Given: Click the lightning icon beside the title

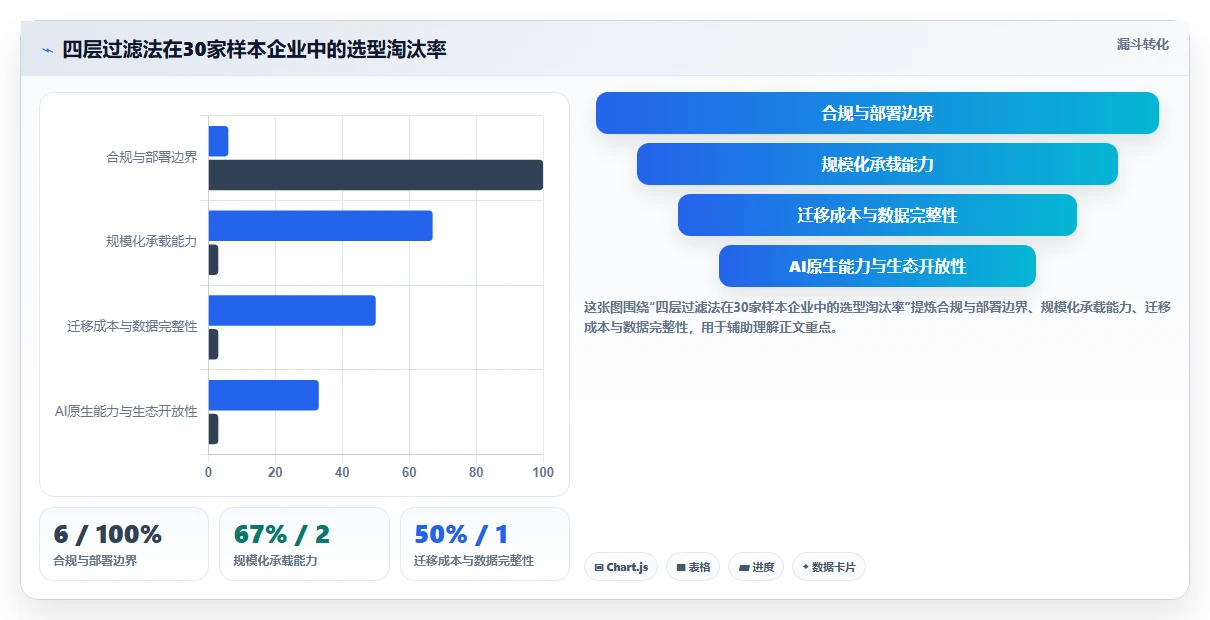Looking at the screenshot, I should pyautogui.click(x=47, y=50).
